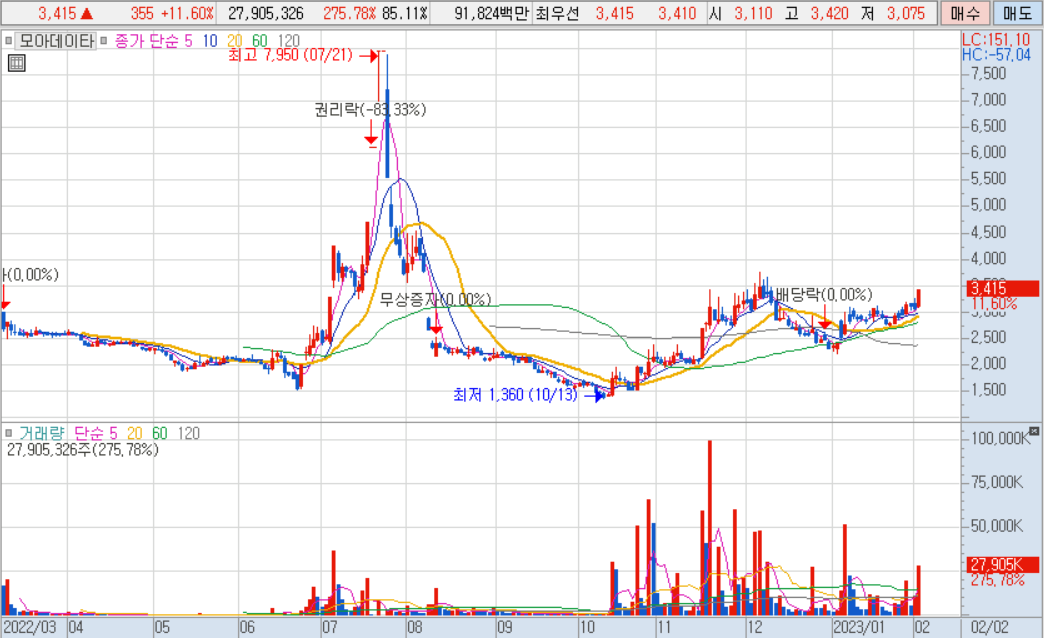Click the HC:-57.04 indicator
Screen dimensions: 1044x638
pyautogui.click(x=996, y=55)
